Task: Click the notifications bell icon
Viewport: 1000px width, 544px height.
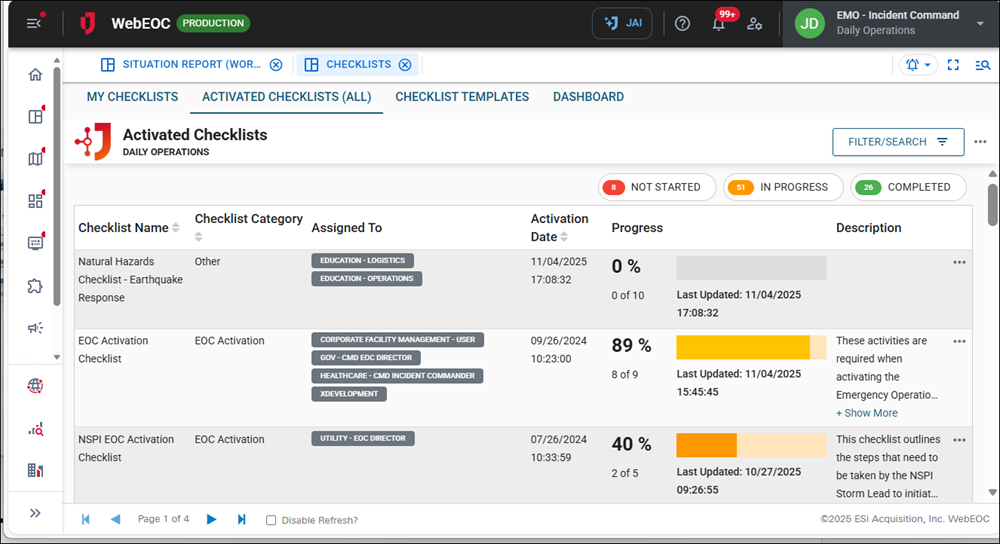Action: [718, 24]
